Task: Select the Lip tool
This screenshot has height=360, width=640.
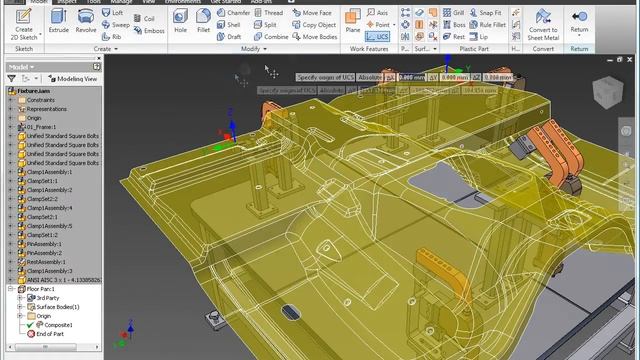Action: pyautogui.click(x=479, y=37)
